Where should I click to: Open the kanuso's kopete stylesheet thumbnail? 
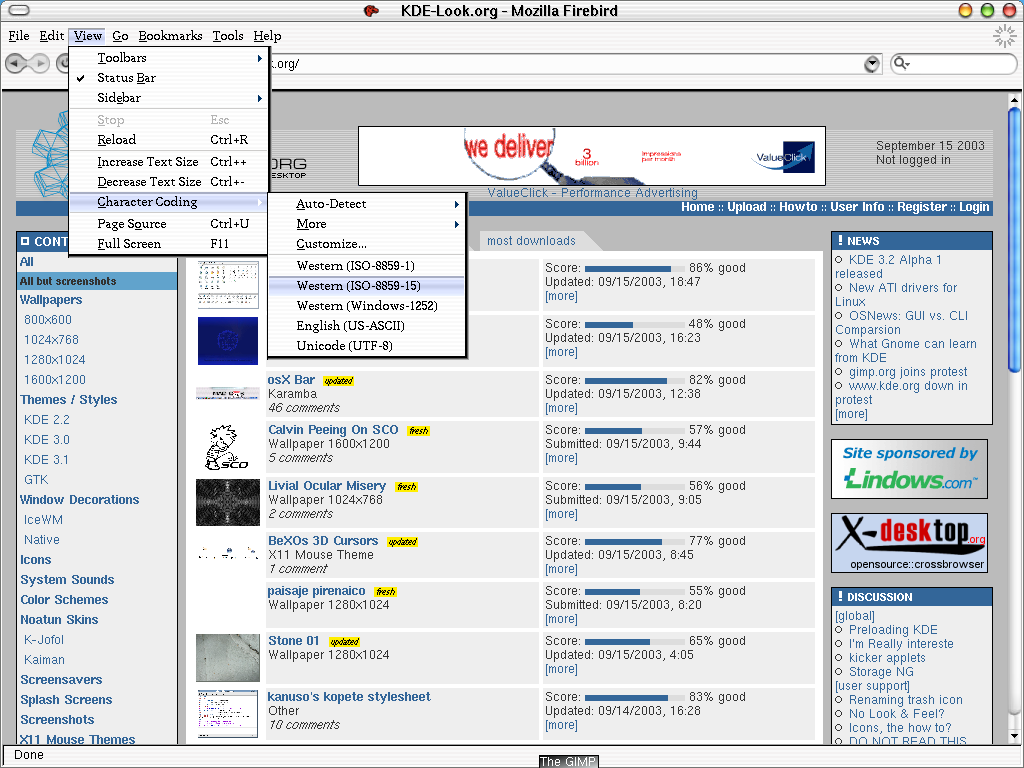pos(228,714)
